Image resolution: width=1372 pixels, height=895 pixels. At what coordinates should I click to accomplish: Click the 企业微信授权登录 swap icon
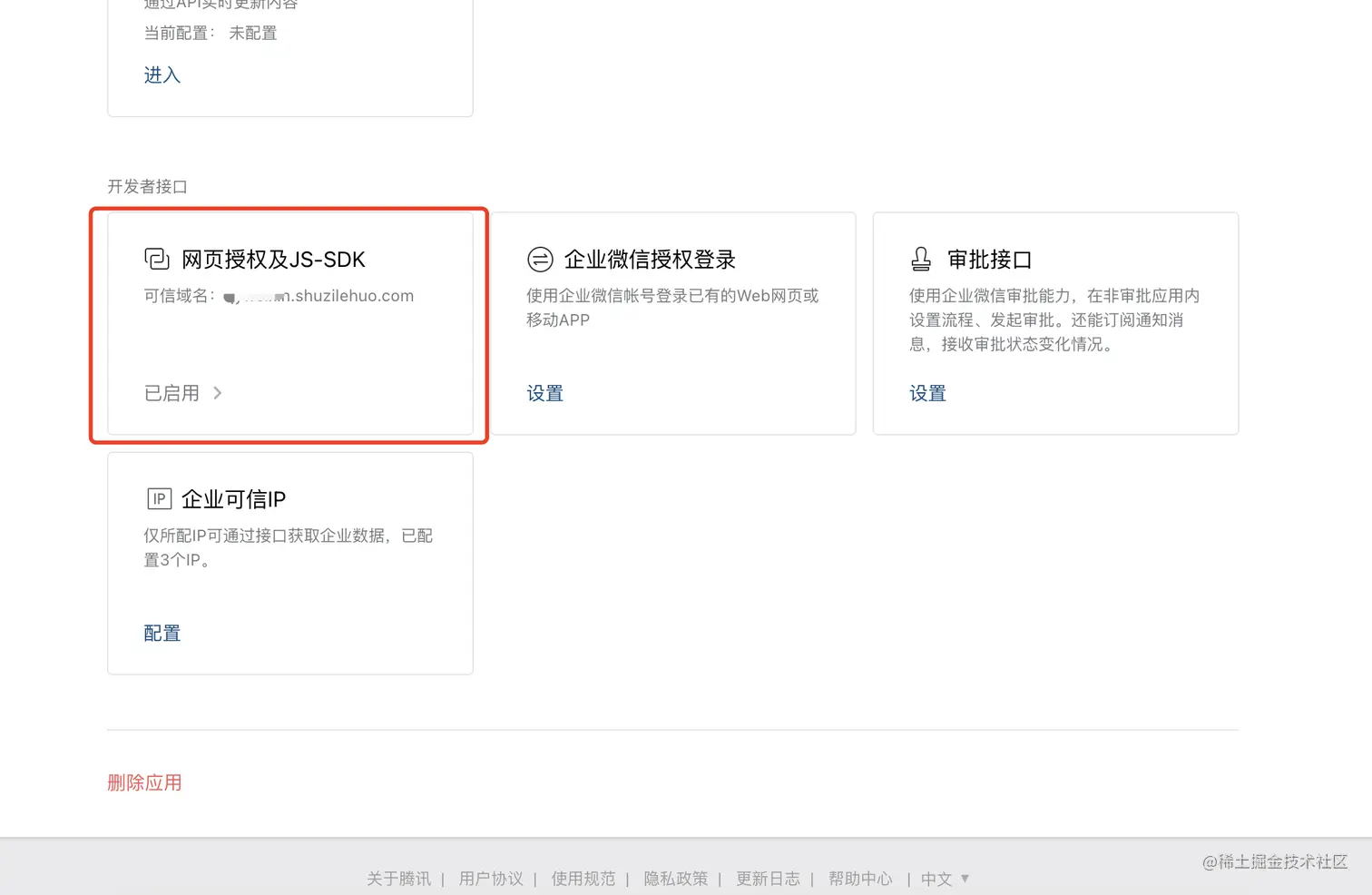tap(540, 260)
